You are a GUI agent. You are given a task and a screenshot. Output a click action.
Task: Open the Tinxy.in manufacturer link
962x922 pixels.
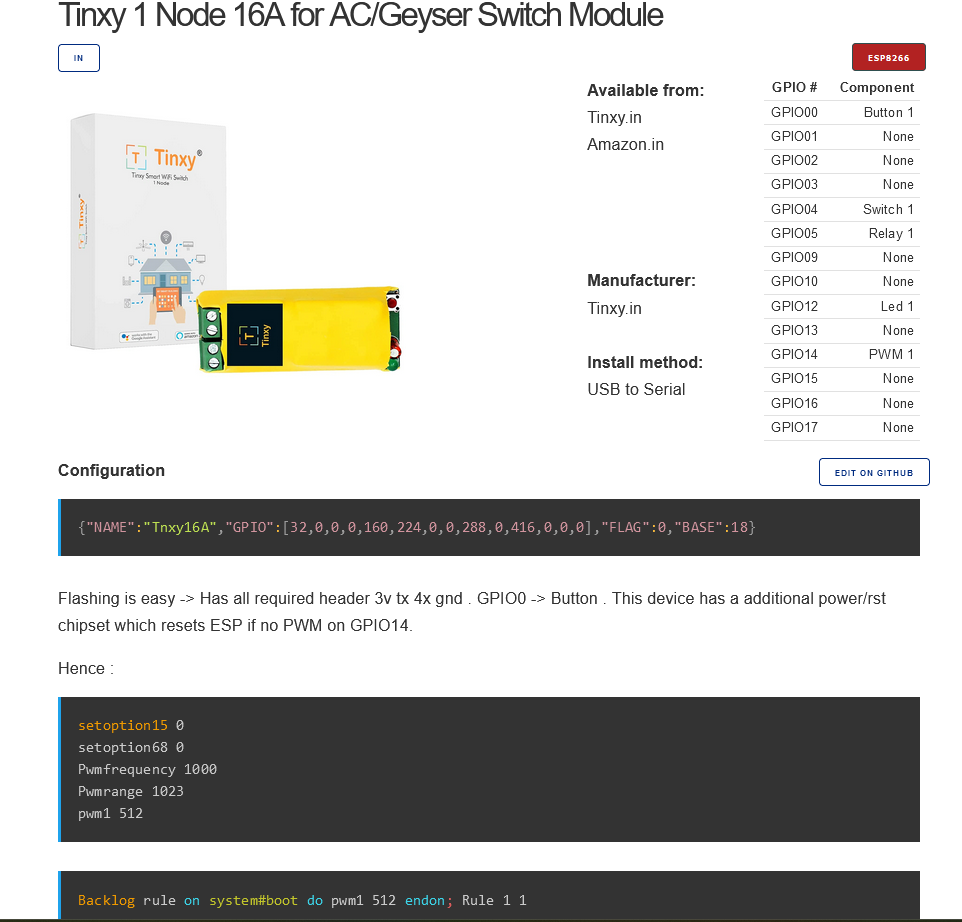tap(614, 308)
